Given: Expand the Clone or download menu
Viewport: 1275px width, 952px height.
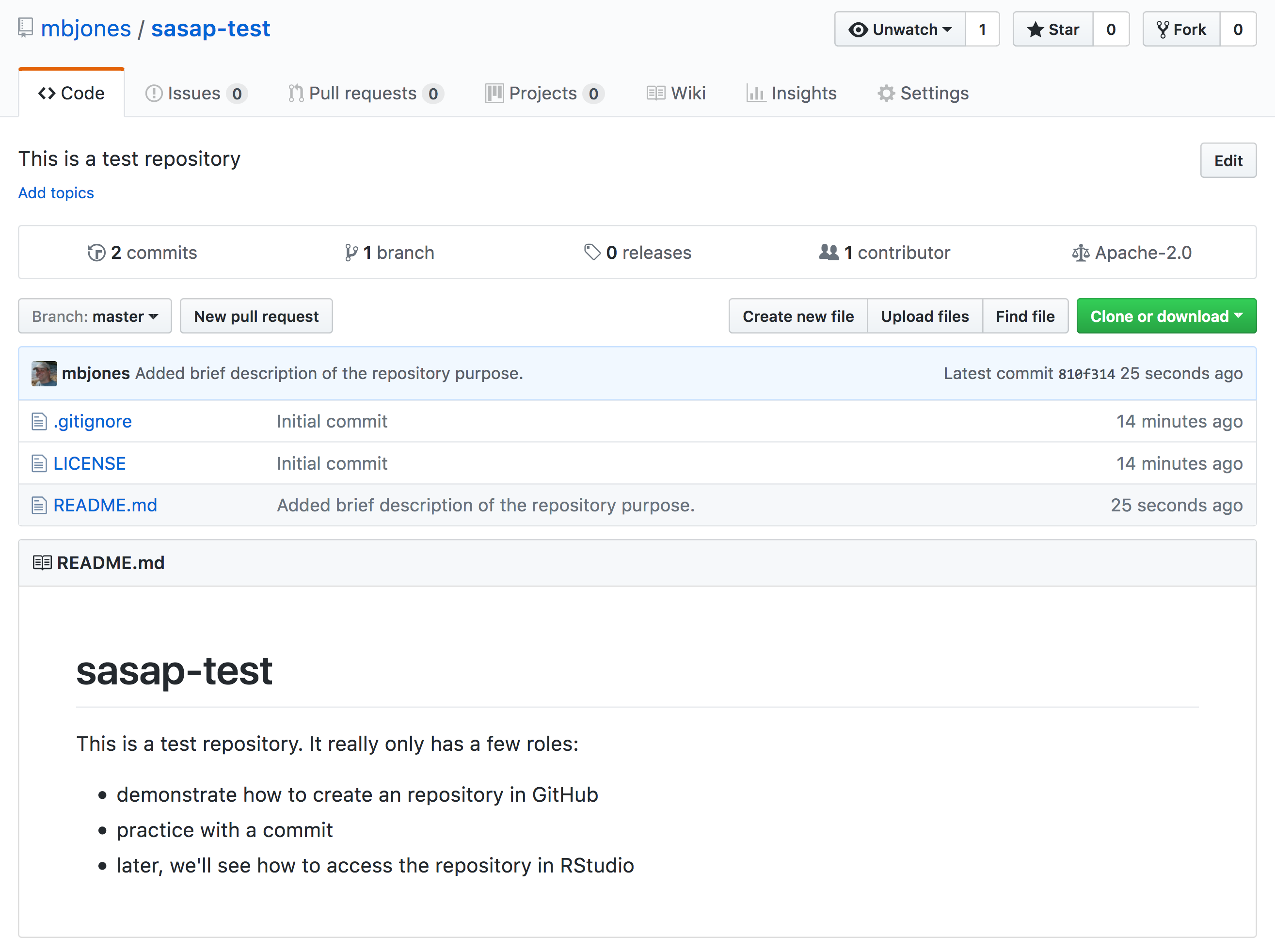Looking at the screenshot, I should point(1166,317).
